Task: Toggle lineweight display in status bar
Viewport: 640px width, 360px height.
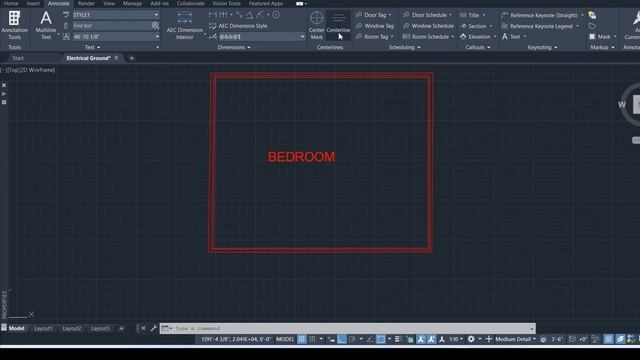Action: [x=398, y=339]
